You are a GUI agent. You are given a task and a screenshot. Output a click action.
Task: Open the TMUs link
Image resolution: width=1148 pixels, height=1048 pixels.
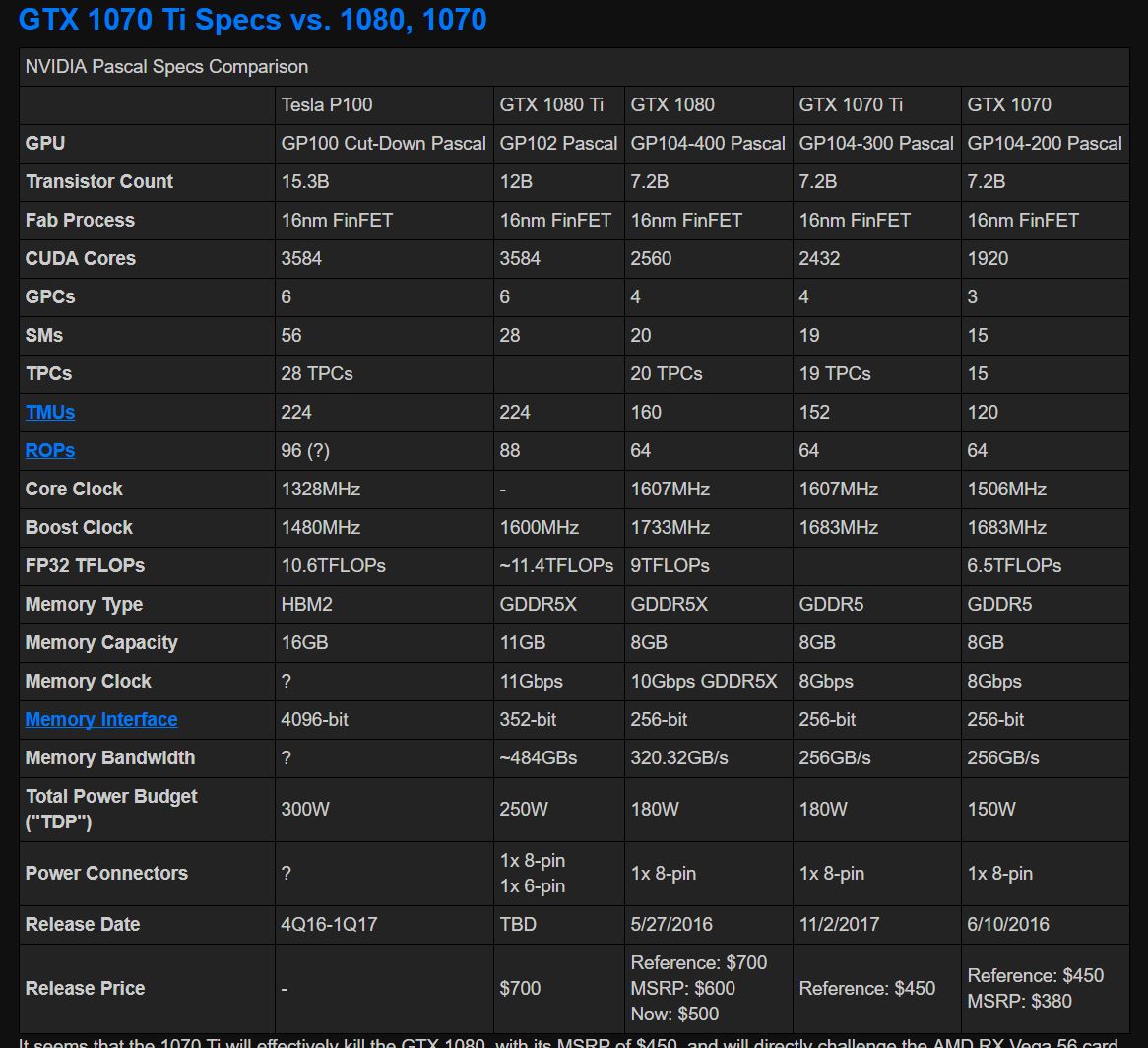[x=50, y=413]
